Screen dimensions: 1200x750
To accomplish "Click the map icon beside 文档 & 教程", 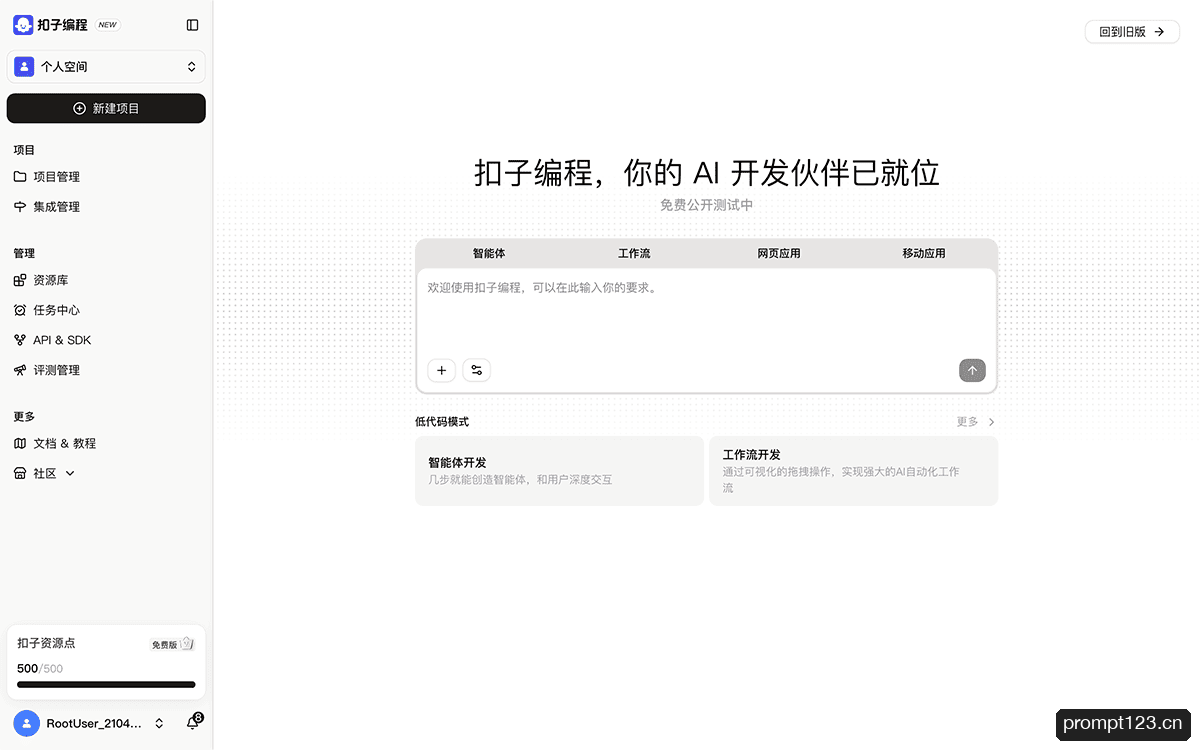I will [20, 443].
